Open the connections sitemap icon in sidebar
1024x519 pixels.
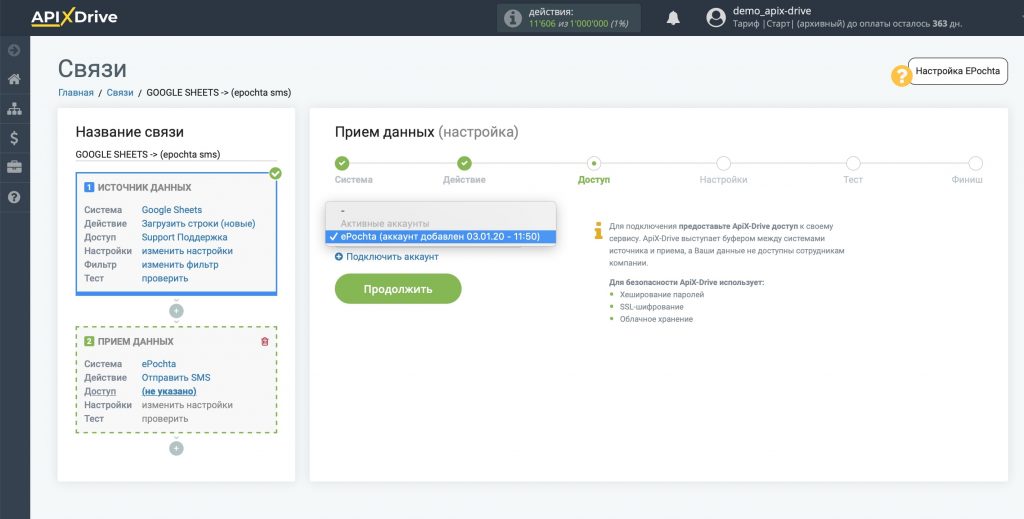[x=14, y=109]
